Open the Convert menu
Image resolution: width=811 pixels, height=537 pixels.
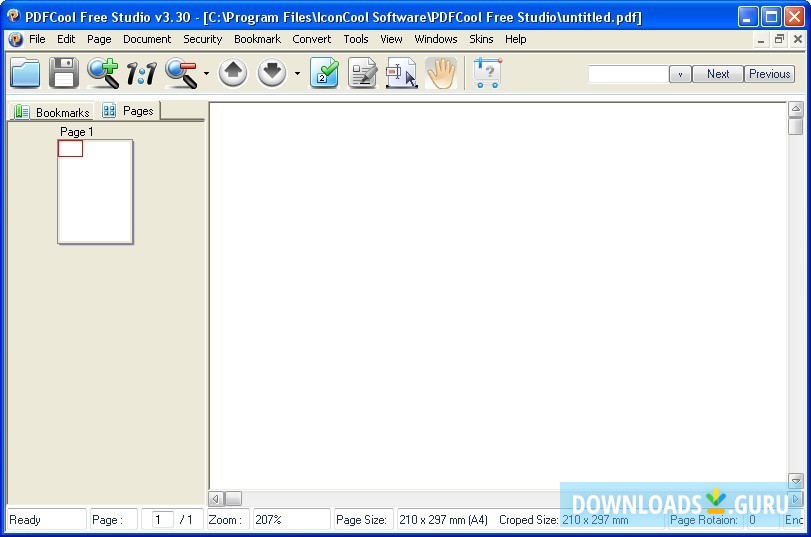point(311,39)
